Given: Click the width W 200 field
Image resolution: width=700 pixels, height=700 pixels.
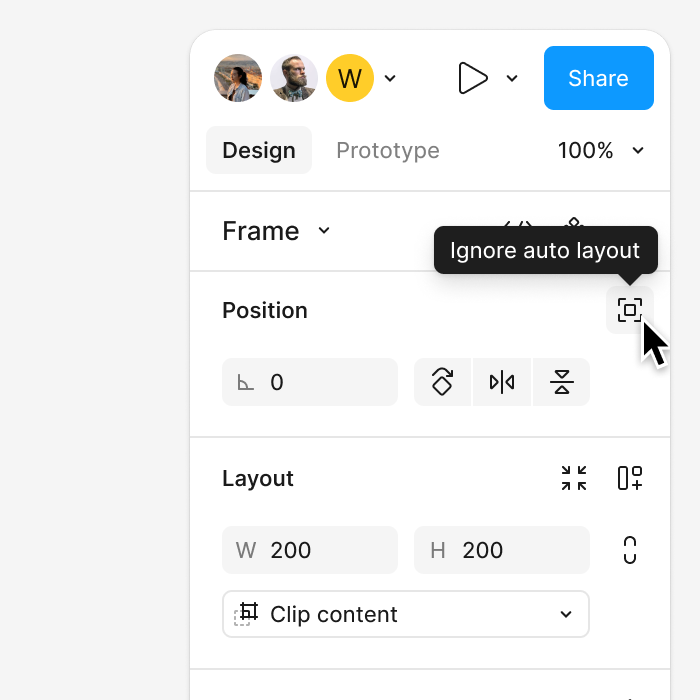Looking at the screenshot, I should point(310,550).
